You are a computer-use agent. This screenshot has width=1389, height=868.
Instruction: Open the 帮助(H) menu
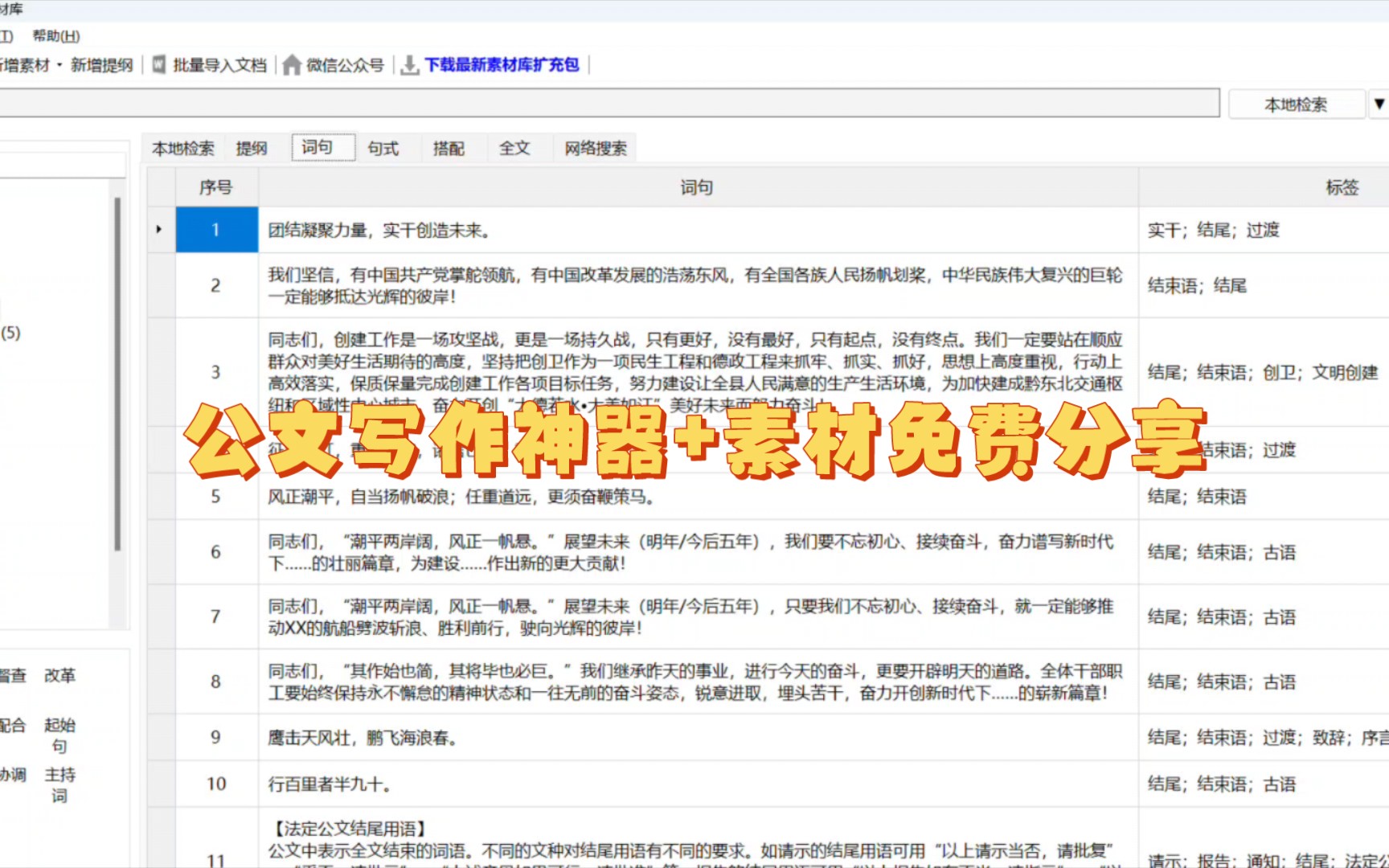pyautogui.click(x=56, y=36)
